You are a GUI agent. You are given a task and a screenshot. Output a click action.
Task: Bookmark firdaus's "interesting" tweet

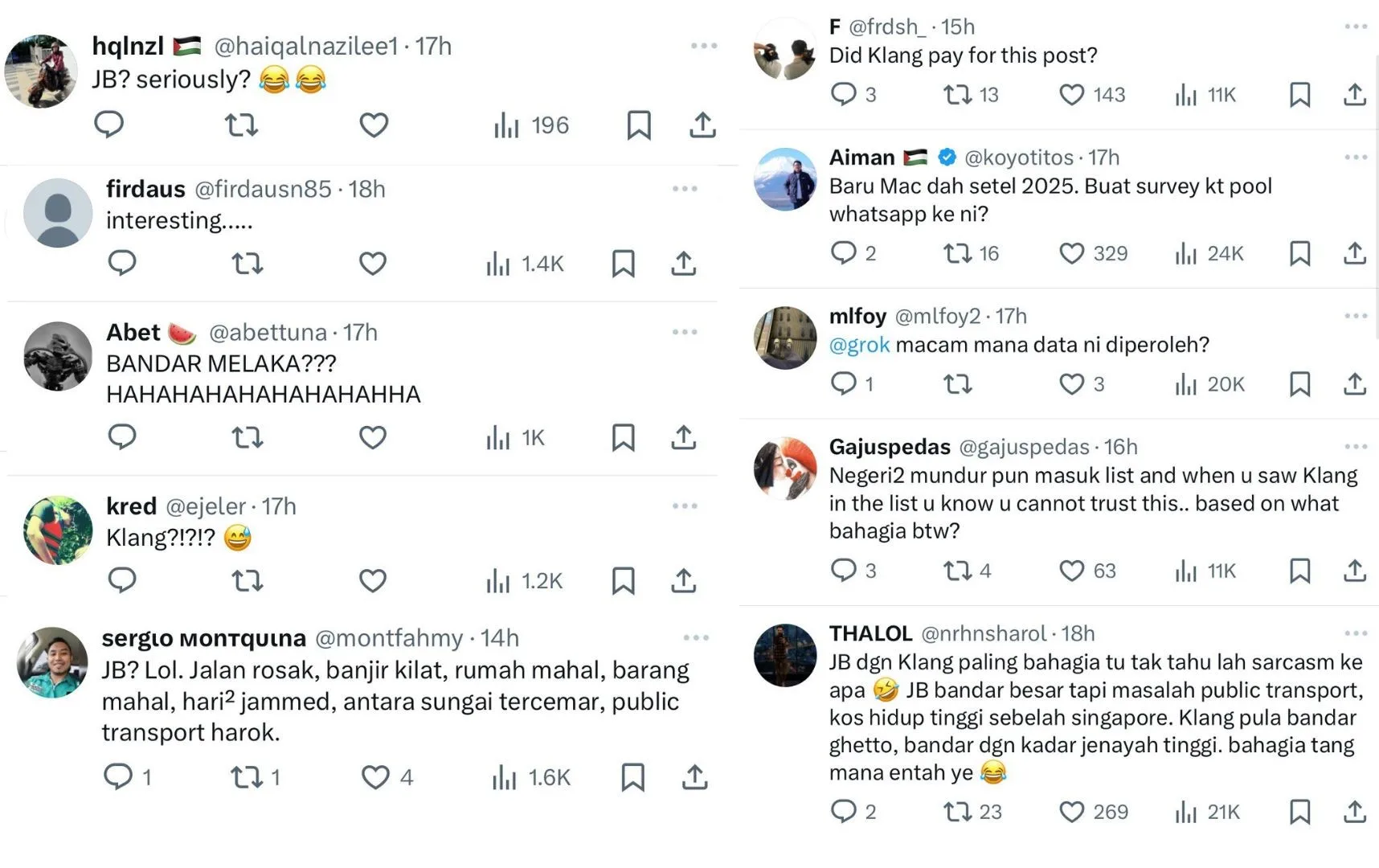(x=624, y=264)
